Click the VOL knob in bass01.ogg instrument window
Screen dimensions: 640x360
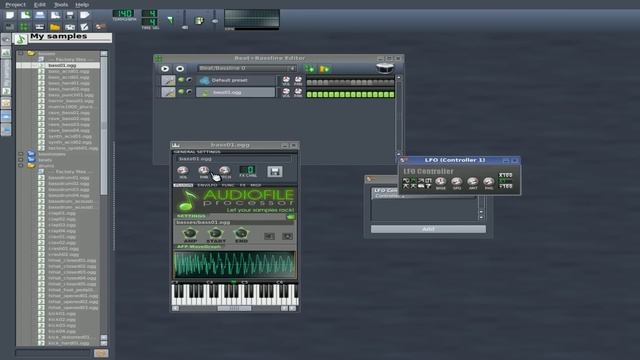(183, 171)
